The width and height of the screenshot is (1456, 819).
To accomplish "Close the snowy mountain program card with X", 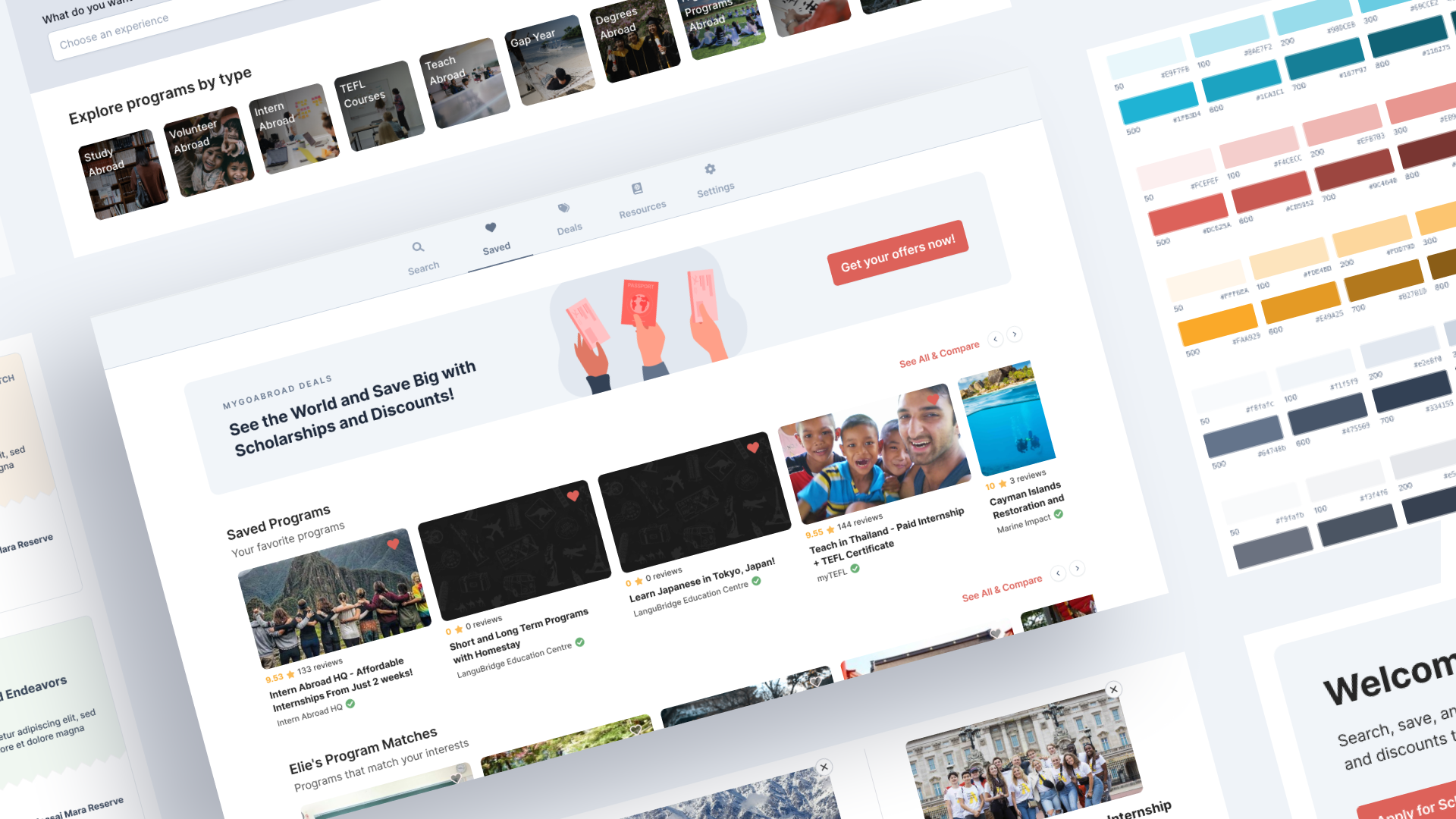I will [824, 767].
